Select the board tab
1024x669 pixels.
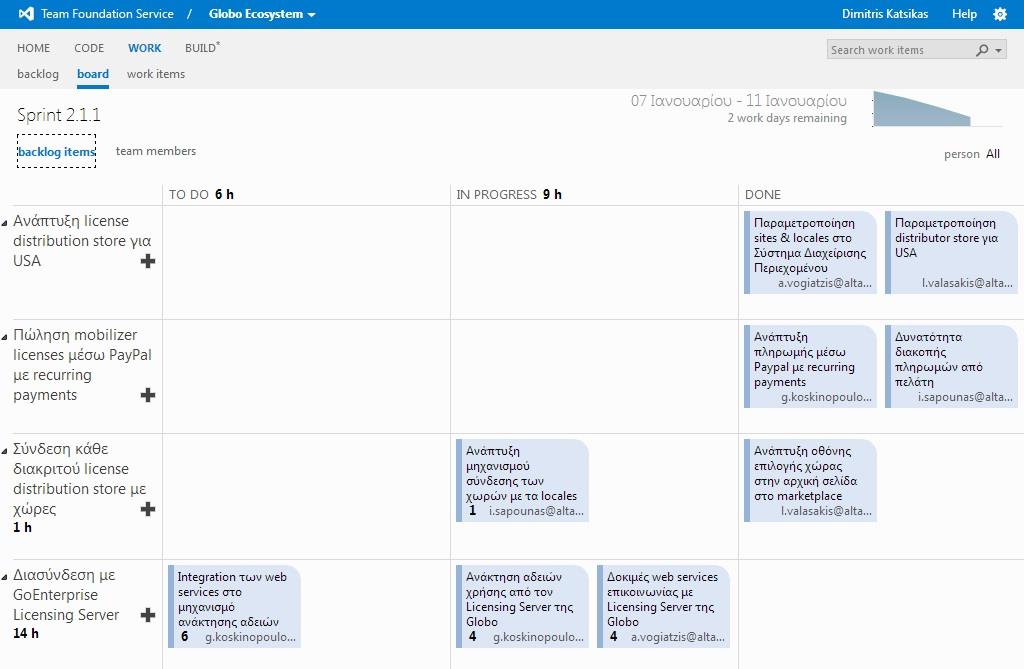click(x=93, y=74)
